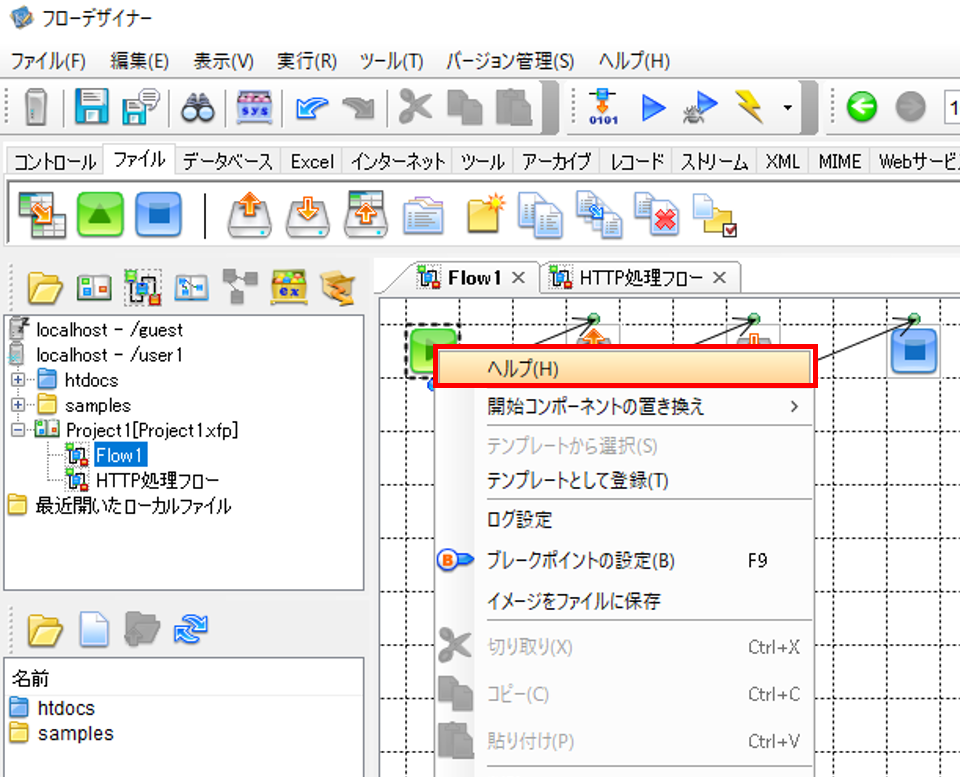
Task: Open the バージョン管理(S) menu
Action: [x=510, y=61]
